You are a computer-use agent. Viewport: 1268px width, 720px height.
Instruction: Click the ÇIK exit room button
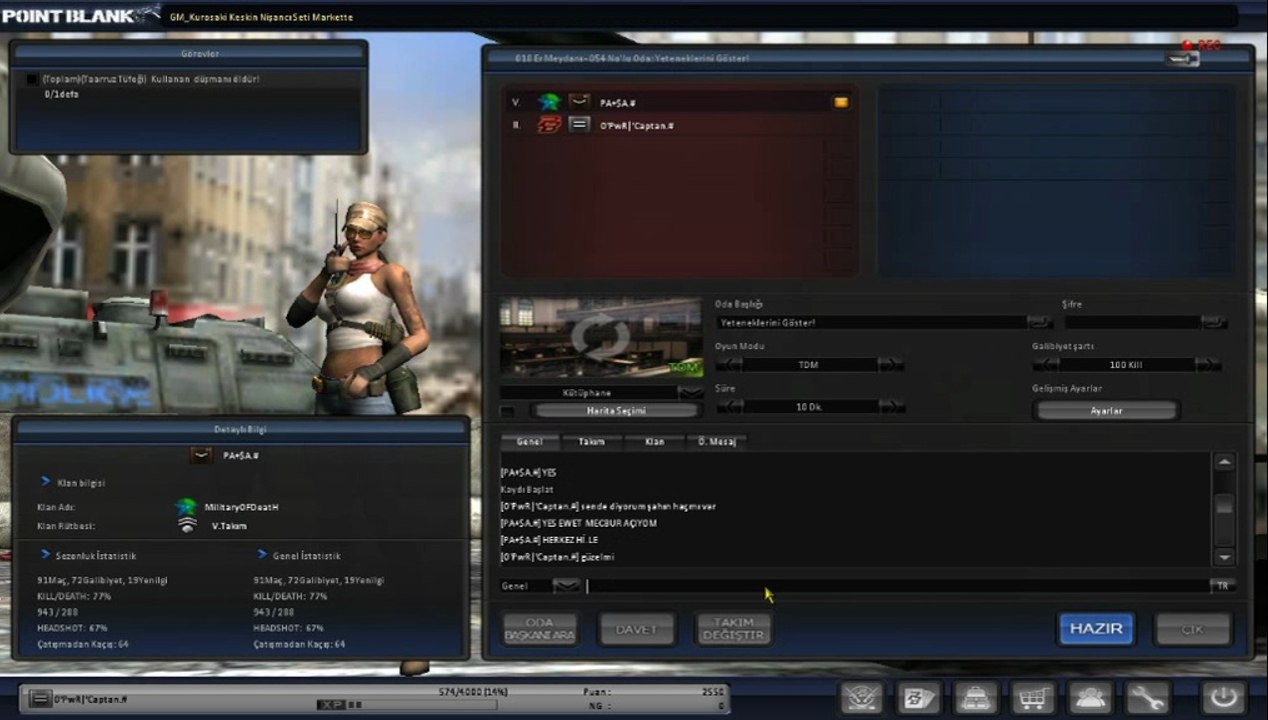click(x=1193, y=629)
